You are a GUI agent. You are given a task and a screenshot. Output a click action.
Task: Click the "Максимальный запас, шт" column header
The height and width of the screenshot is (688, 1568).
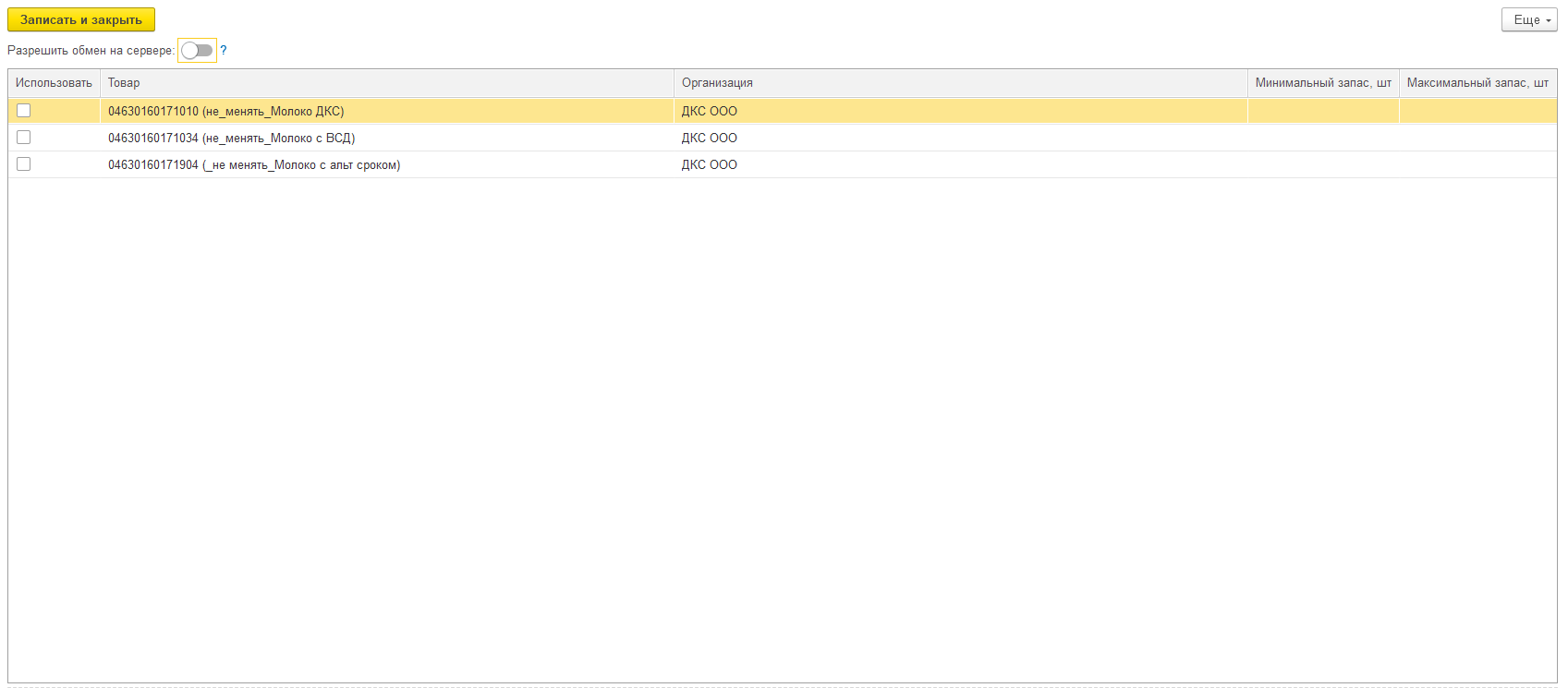coord(1477,83)
